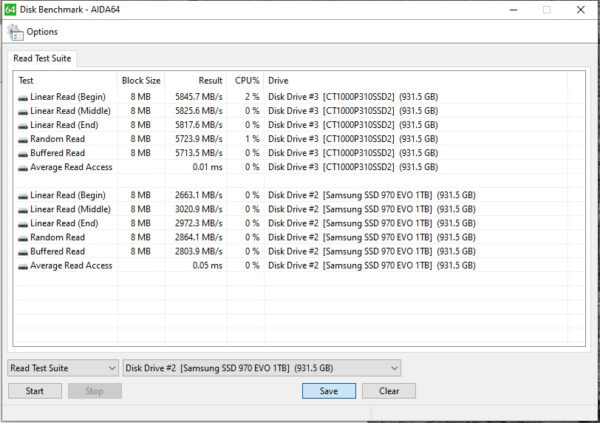Viewport: 600px width, 423px height.
Task: Click the Result column header
Action: tap(196, 80)
